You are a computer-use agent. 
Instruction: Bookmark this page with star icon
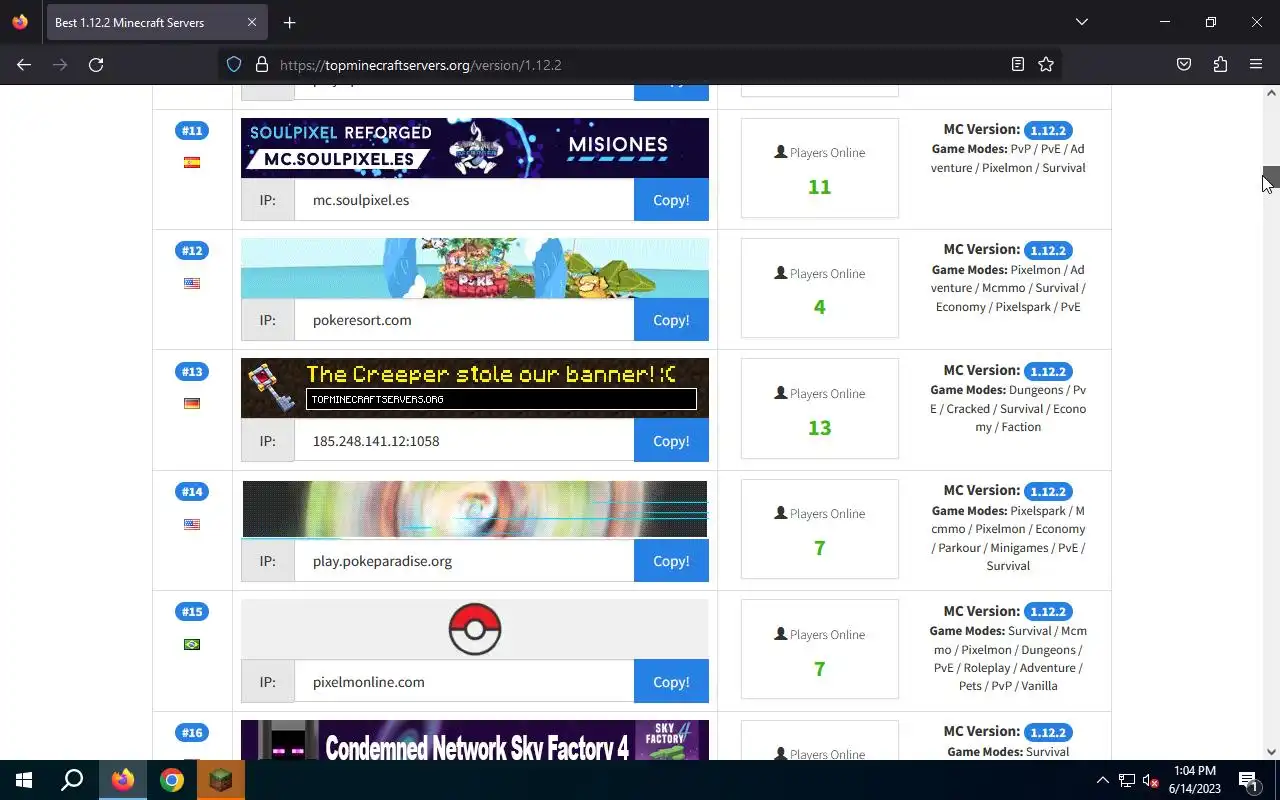[x=1046, y=64]
